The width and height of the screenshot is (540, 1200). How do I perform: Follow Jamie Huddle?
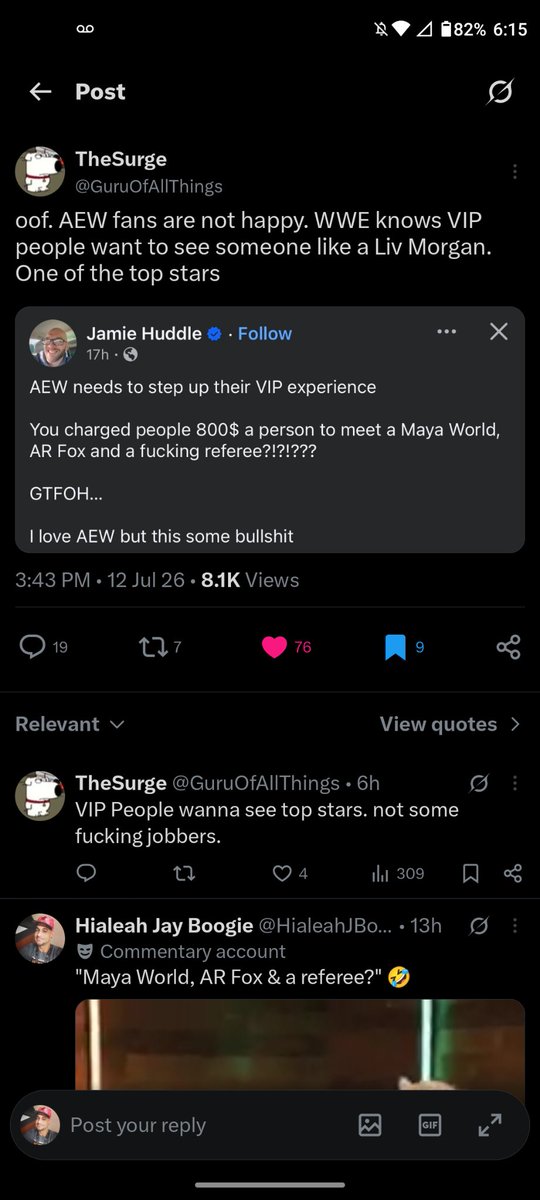[265, 333]
